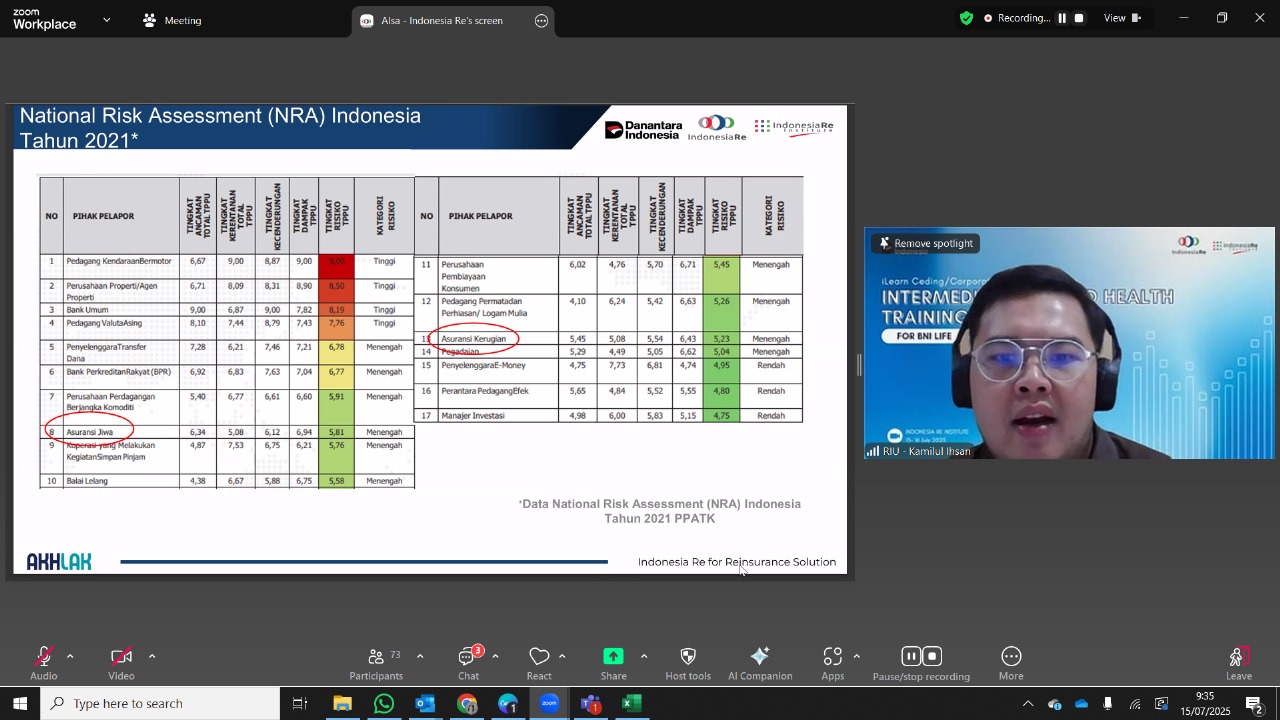1280x720 pixels.
Task: Open the Apps icon
Action: point(833,657)
